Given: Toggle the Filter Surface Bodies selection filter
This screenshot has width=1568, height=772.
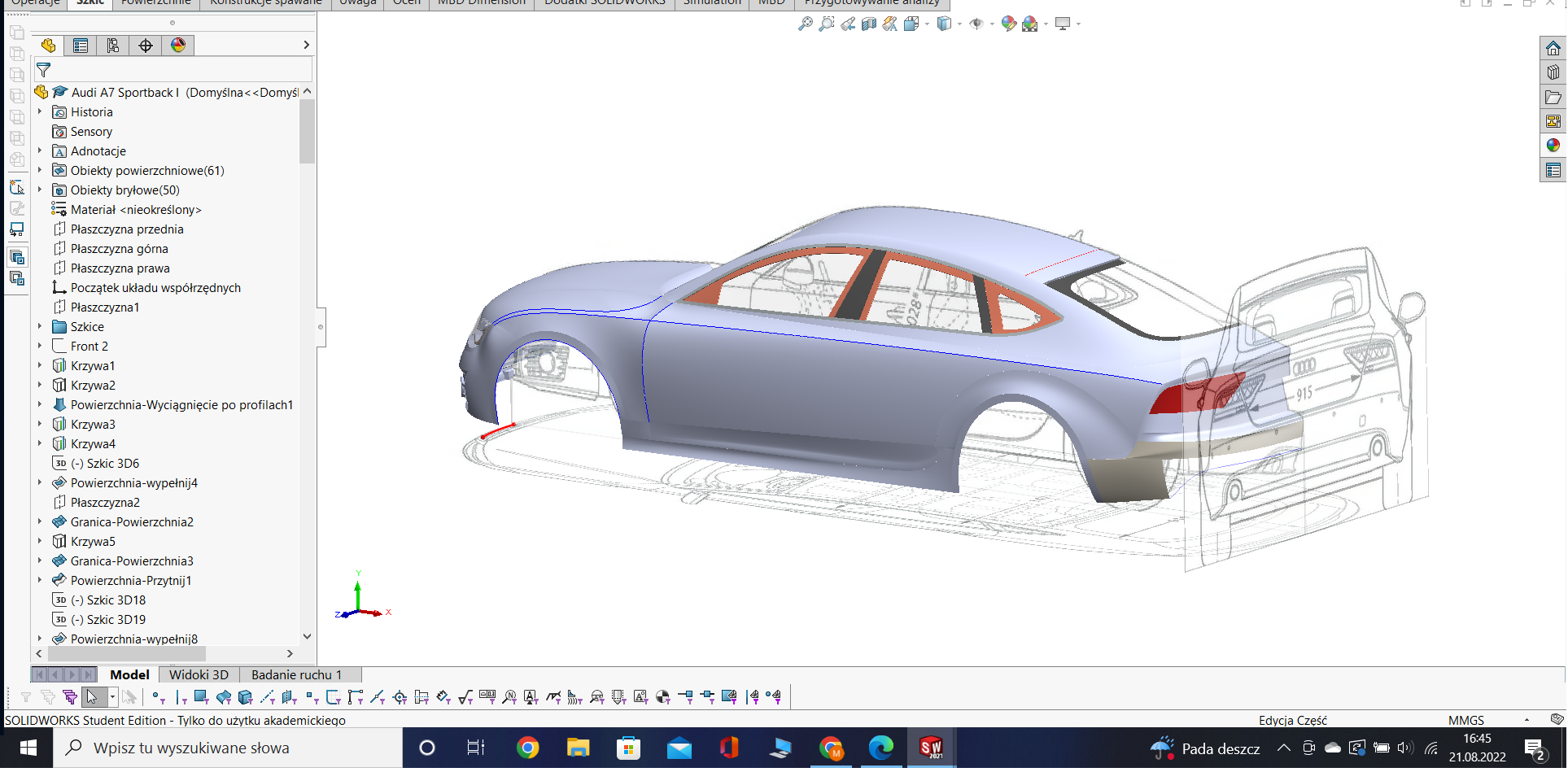Looking at the screenshot, I should (224, 697).
